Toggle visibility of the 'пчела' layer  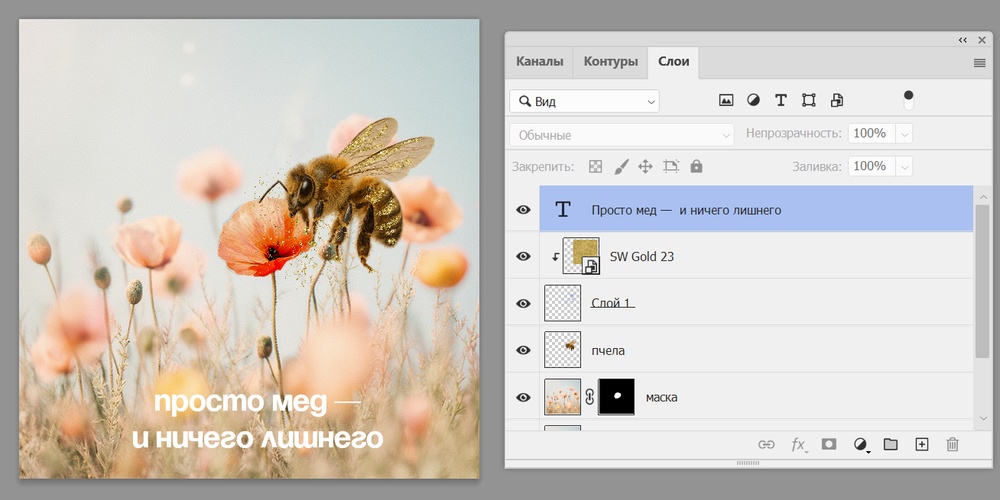coord(523,350)
